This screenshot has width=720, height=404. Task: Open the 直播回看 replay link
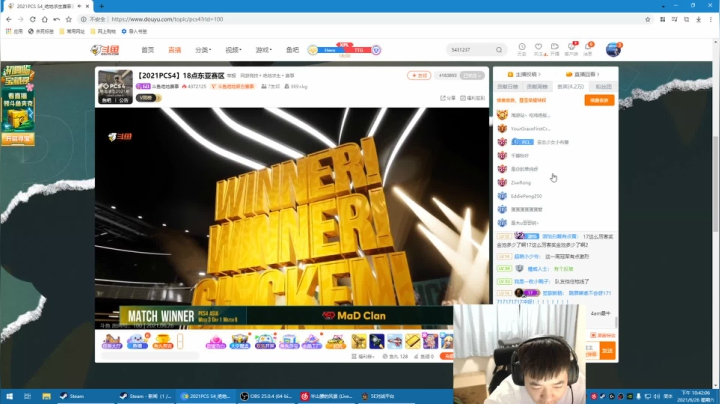583,74
